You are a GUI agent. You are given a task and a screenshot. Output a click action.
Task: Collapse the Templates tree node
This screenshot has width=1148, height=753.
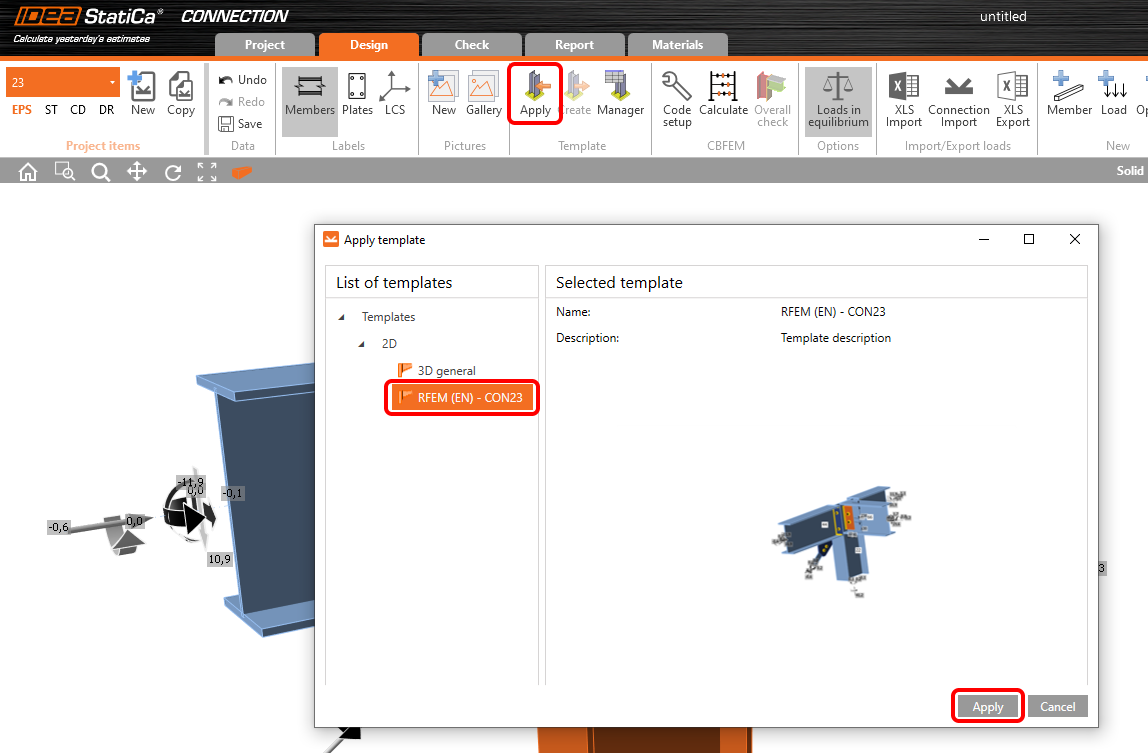tap(342, 317)
